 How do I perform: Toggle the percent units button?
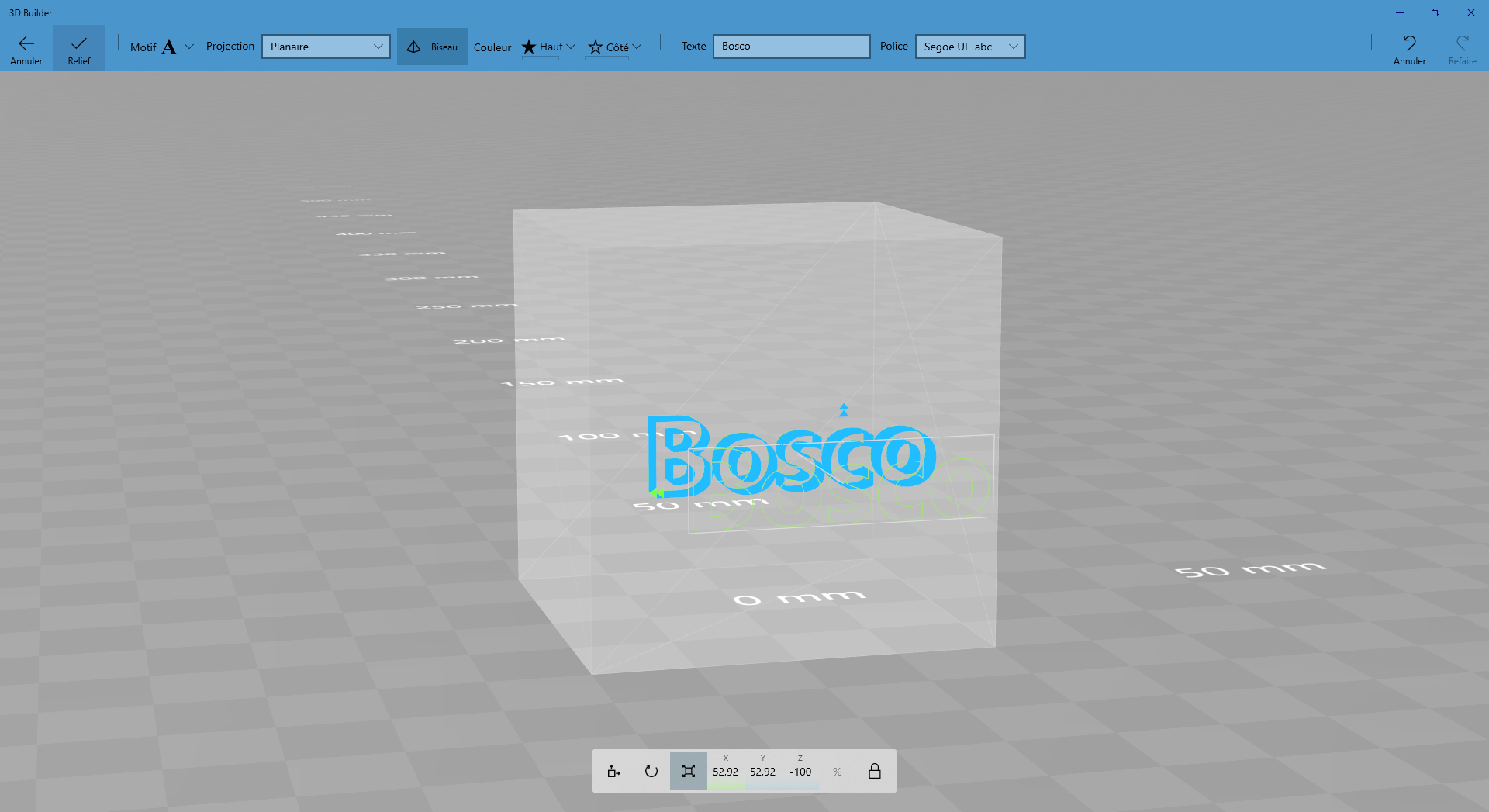(x=838, y=772)
